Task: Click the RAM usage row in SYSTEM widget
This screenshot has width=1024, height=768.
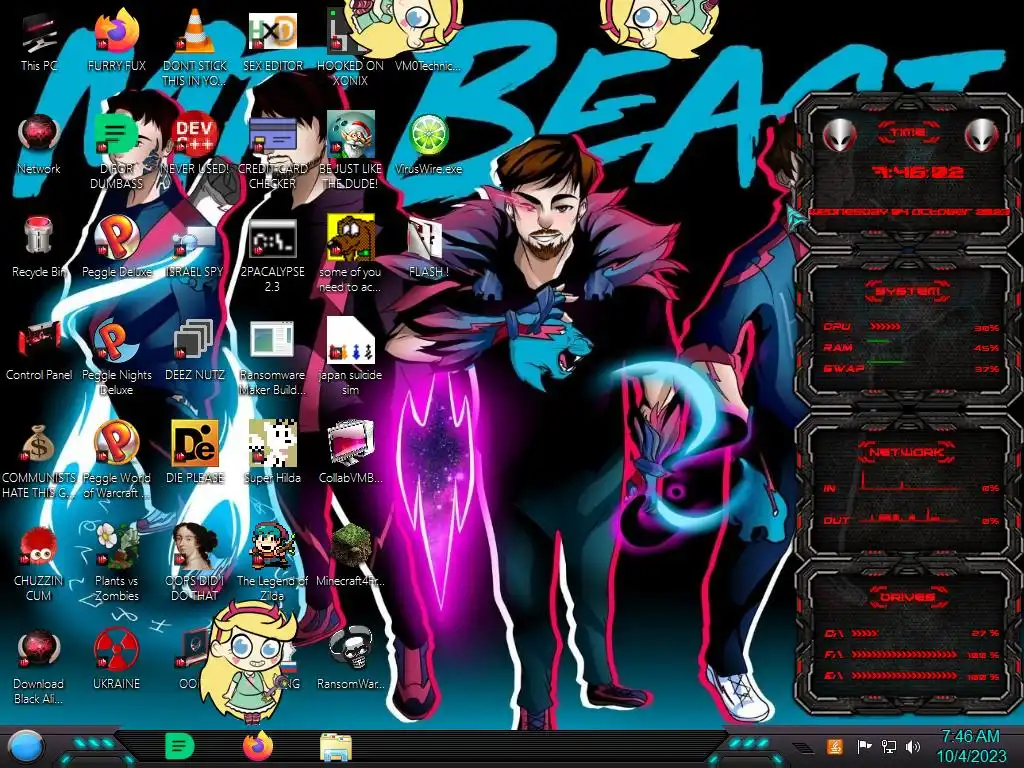Action: 910,347
